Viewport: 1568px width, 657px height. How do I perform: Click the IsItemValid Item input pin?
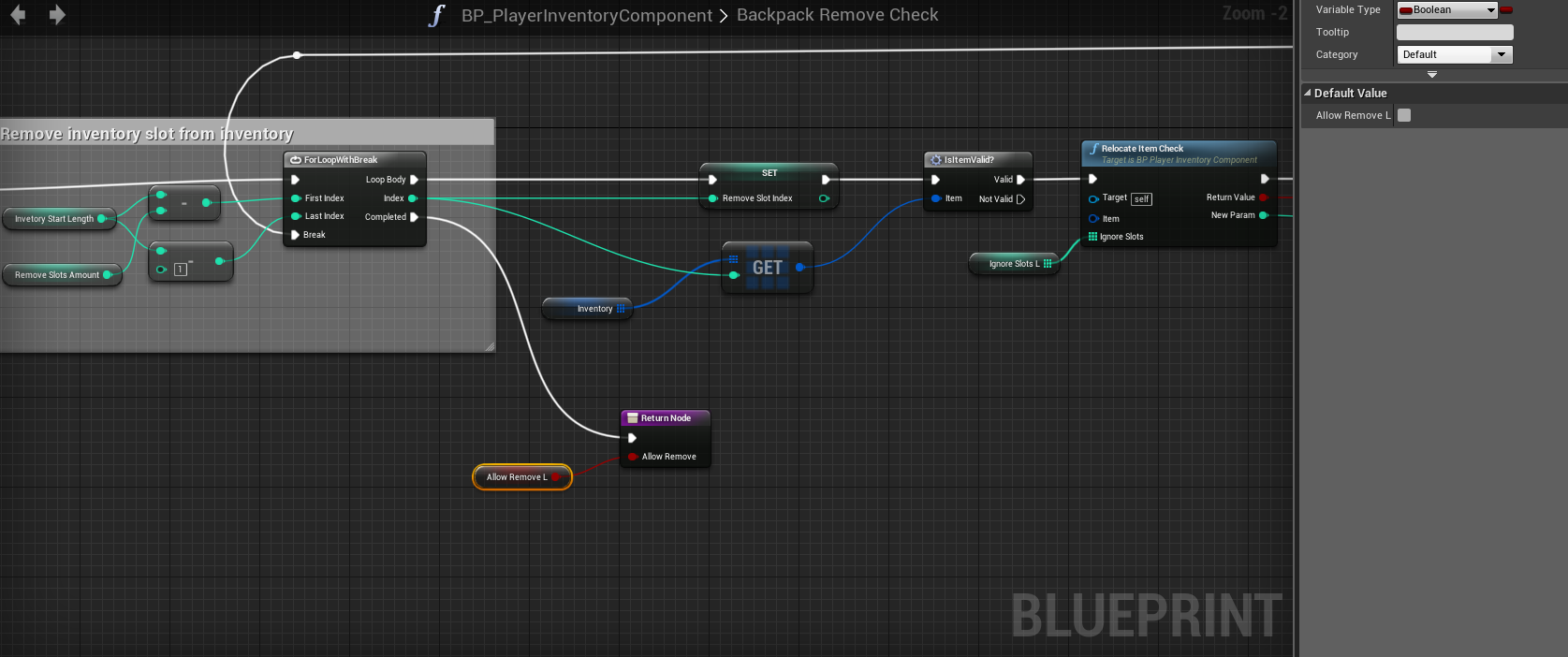coord(936,198)
